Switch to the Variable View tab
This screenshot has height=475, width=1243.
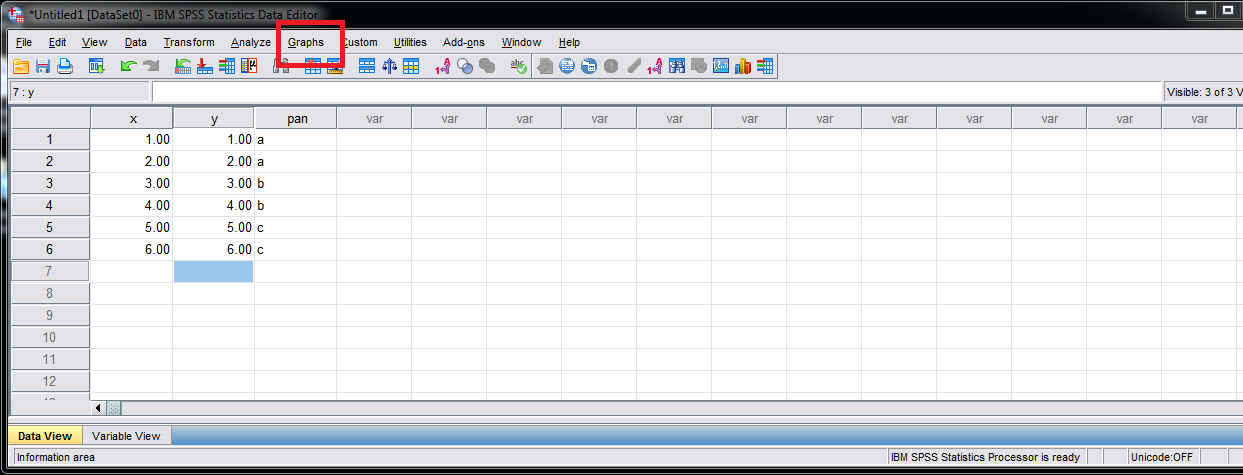click(126, 436)
